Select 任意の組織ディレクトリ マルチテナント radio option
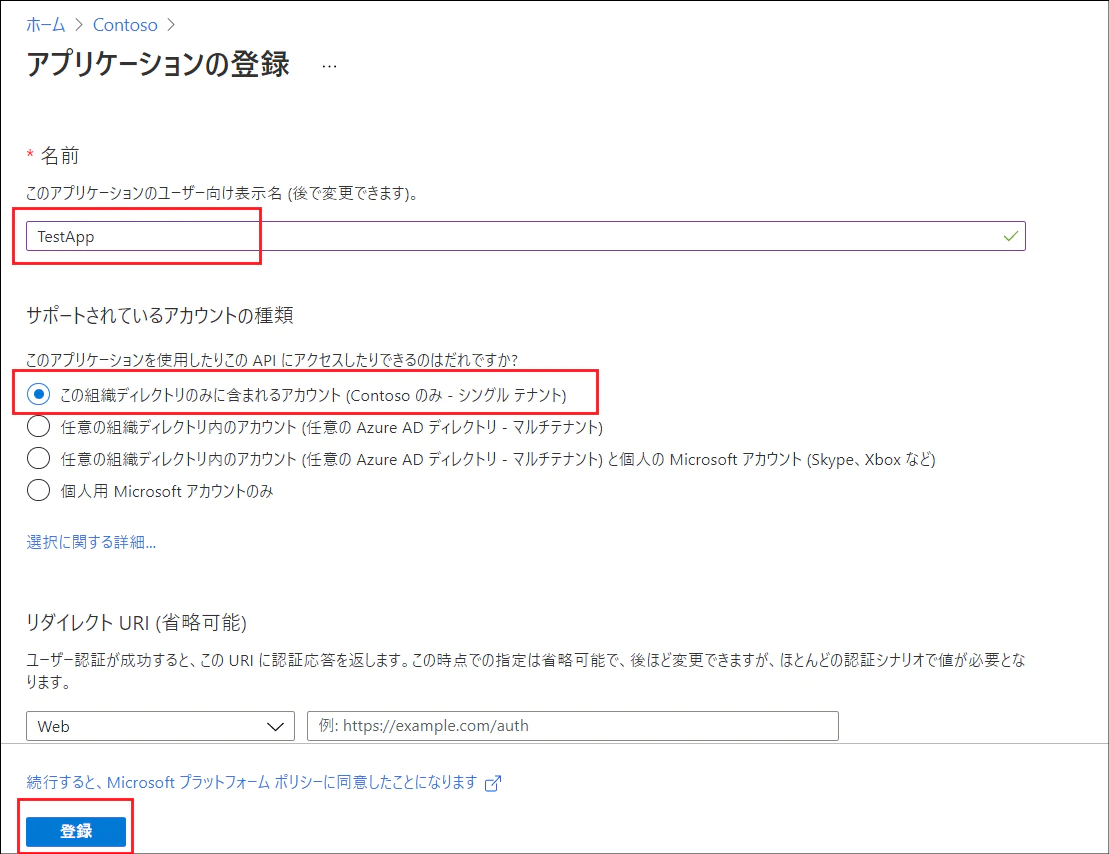The height and width of the screenshot is (854, 1109). coord(38,427)
